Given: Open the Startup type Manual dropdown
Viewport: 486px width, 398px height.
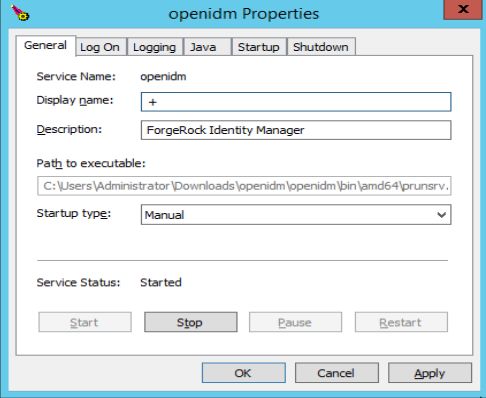Looking at the screenshot, I should coord(296,215).
